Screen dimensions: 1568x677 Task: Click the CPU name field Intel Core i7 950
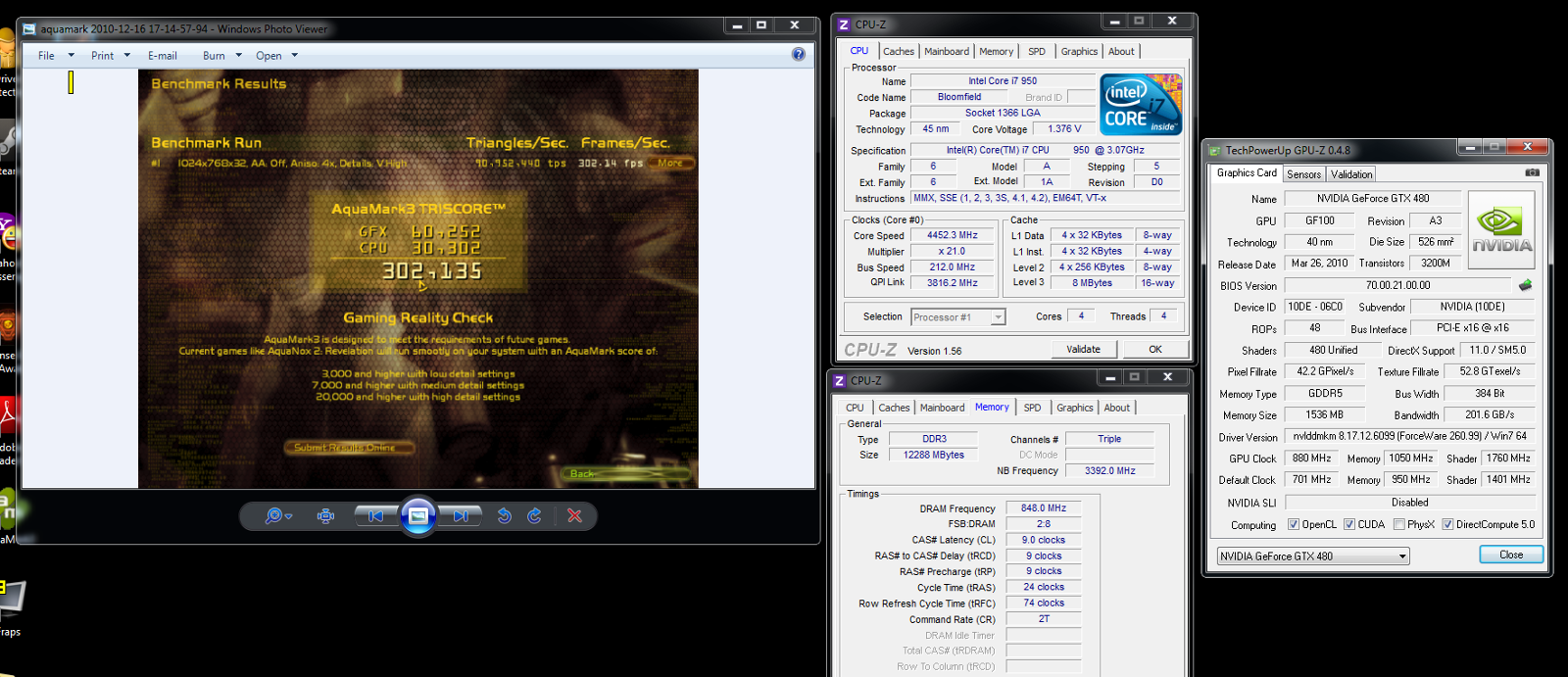coord(1003,81)
